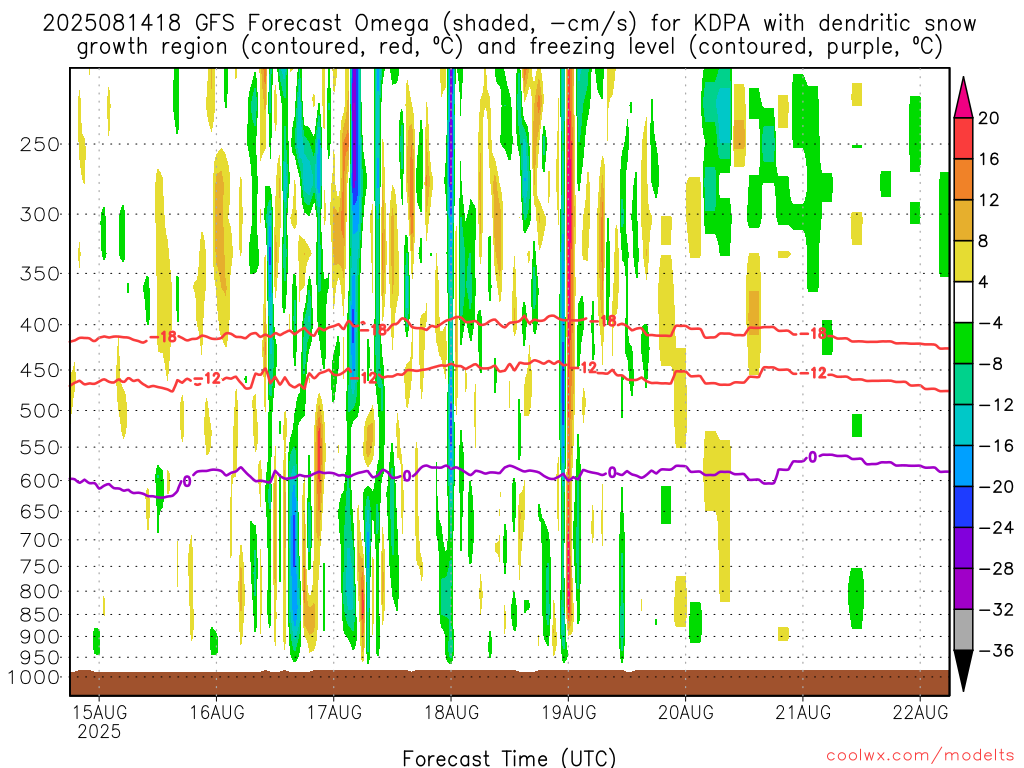Click the colorbar value -16
The width and height of the screenshot is (1024, 768).
996,446
